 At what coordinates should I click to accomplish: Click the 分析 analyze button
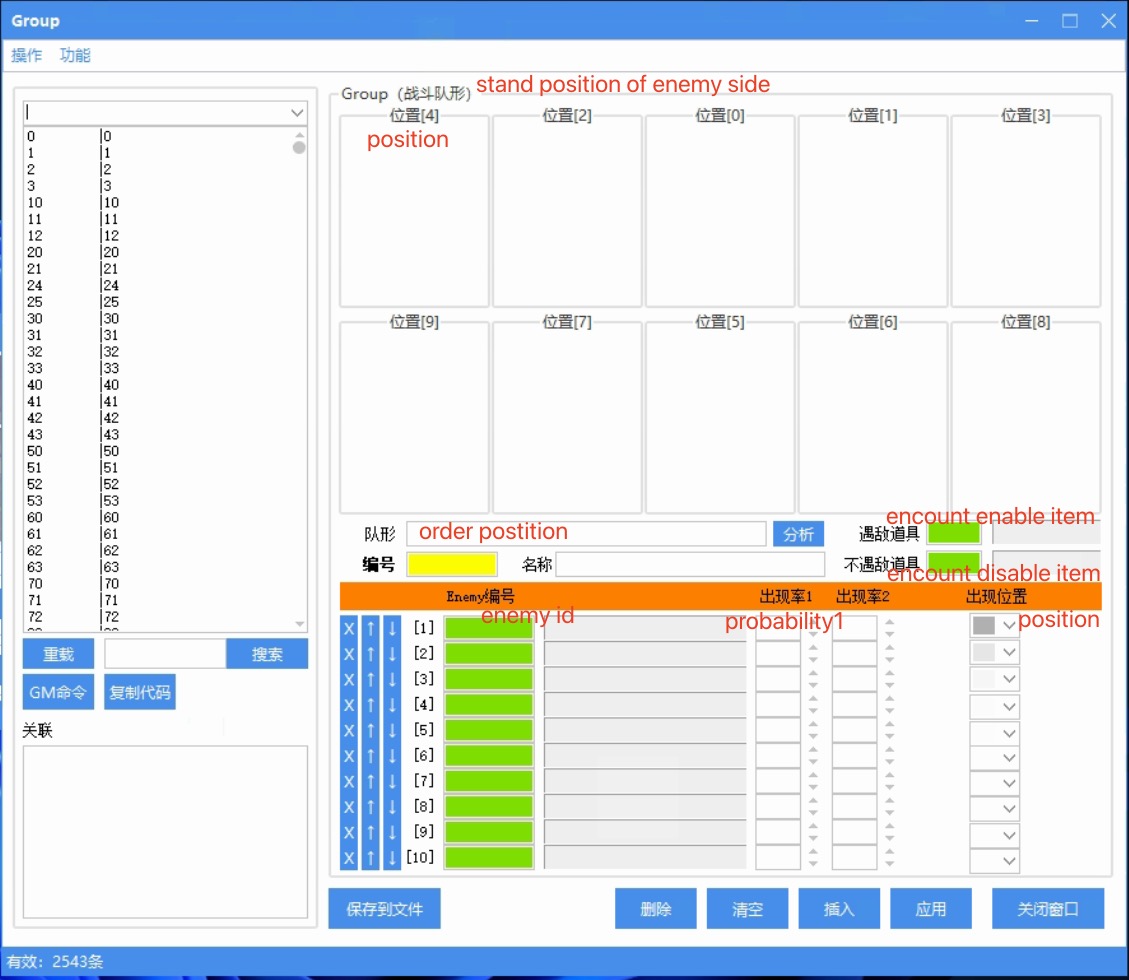(798, 534)
